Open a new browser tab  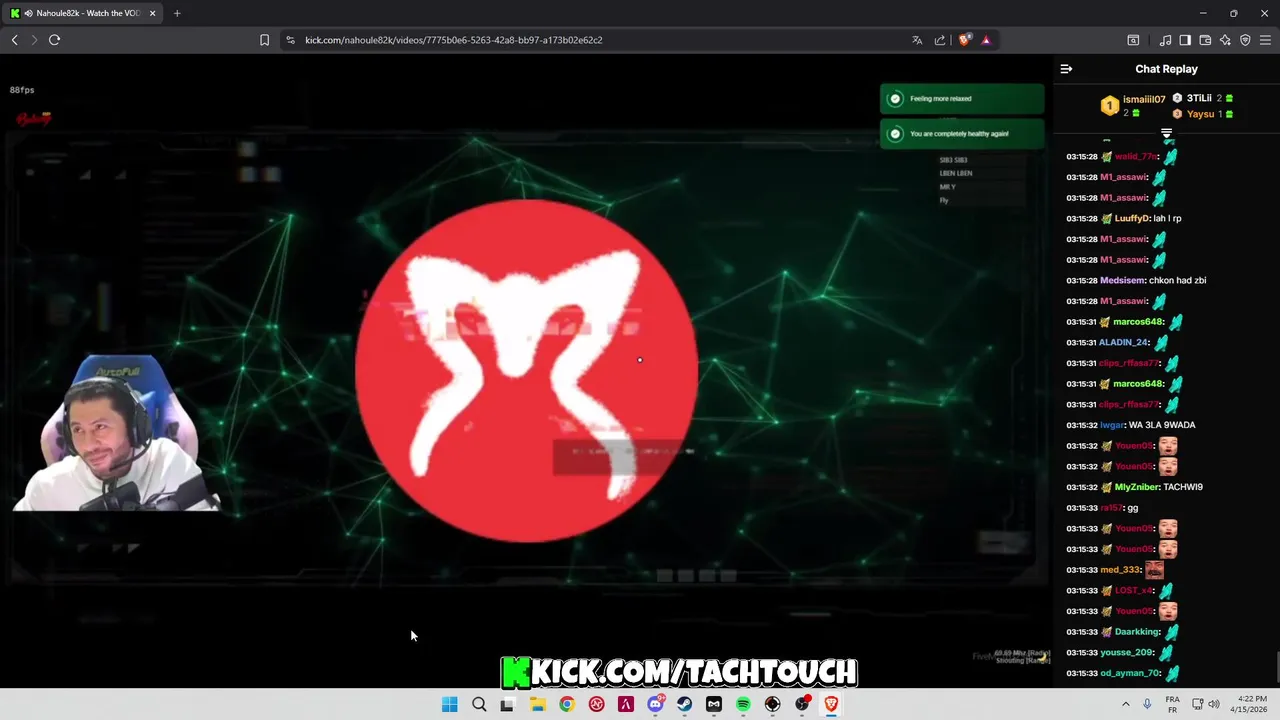tap(177, 13)
